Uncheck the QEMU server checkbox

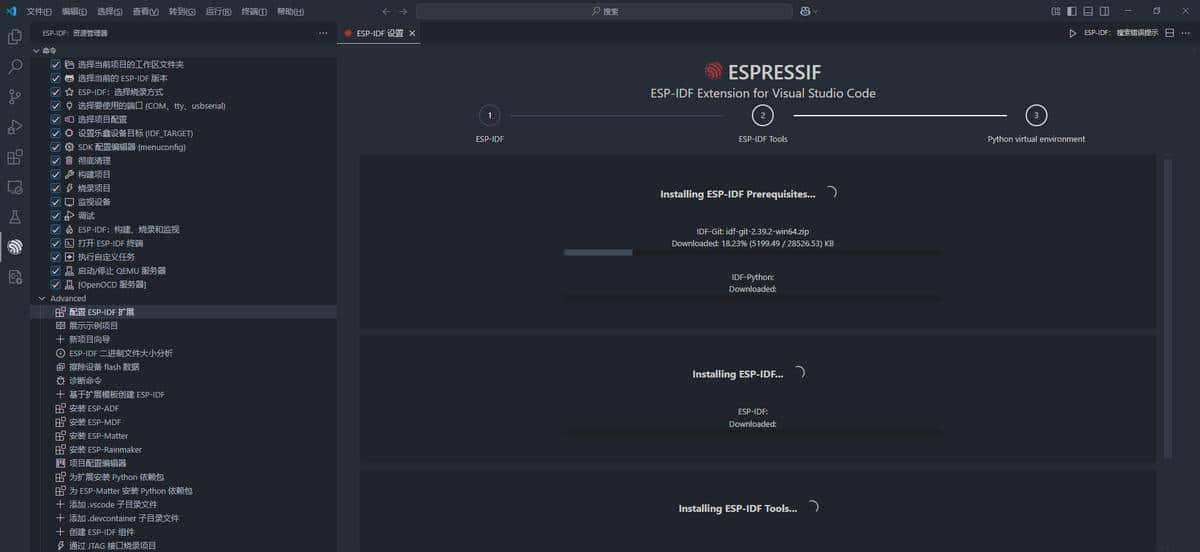pyautogui.click(x=56, y=271)
